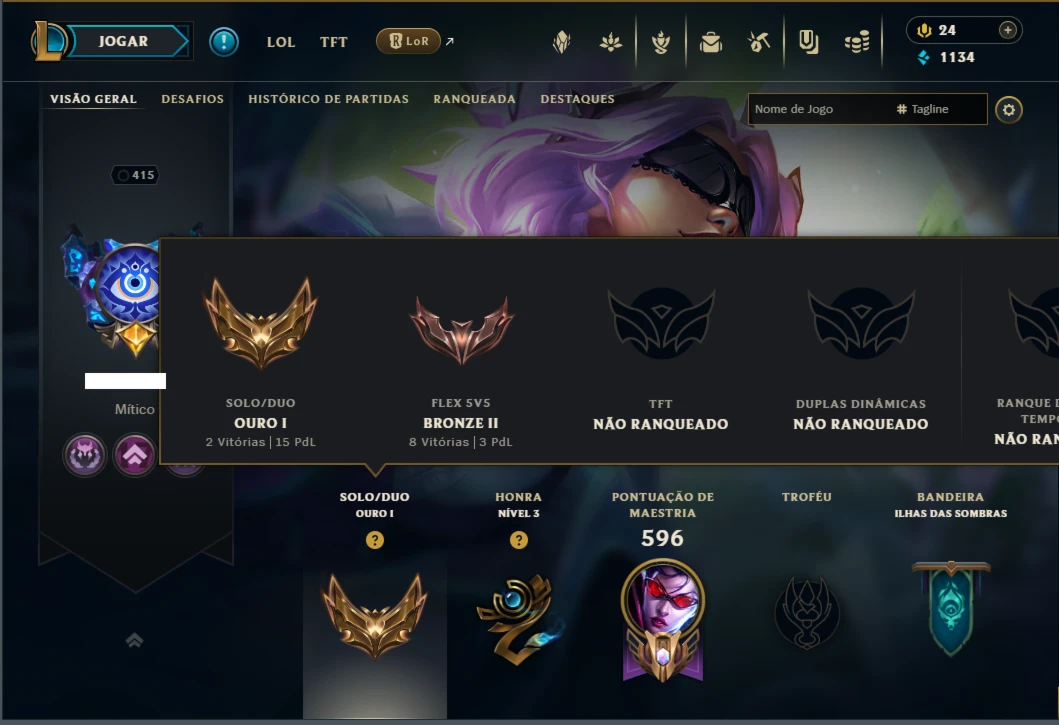Click the plus button to buy RP
This screenshot has width=1059, height=725.
pyautogui.click(x=1007, y=30)
